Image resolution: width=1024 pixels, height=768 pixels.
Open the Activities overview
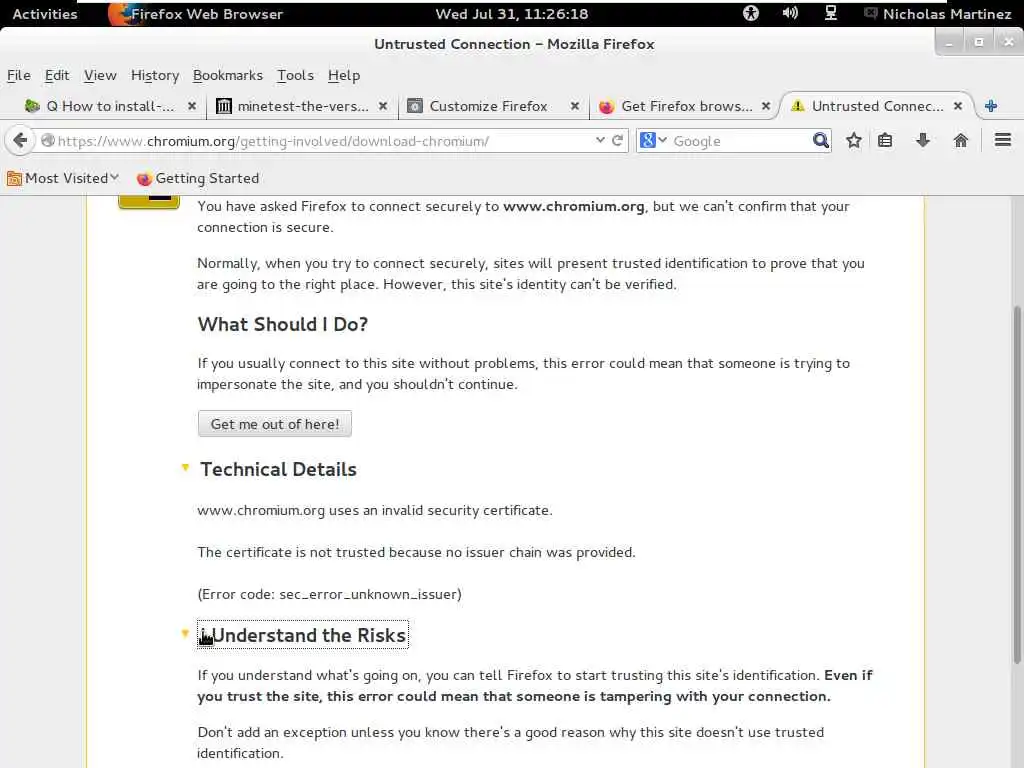(44, 14)
